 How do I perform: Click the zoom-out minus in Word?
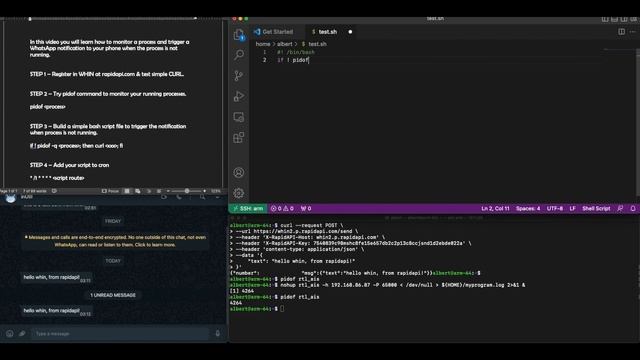coord(168,191)
